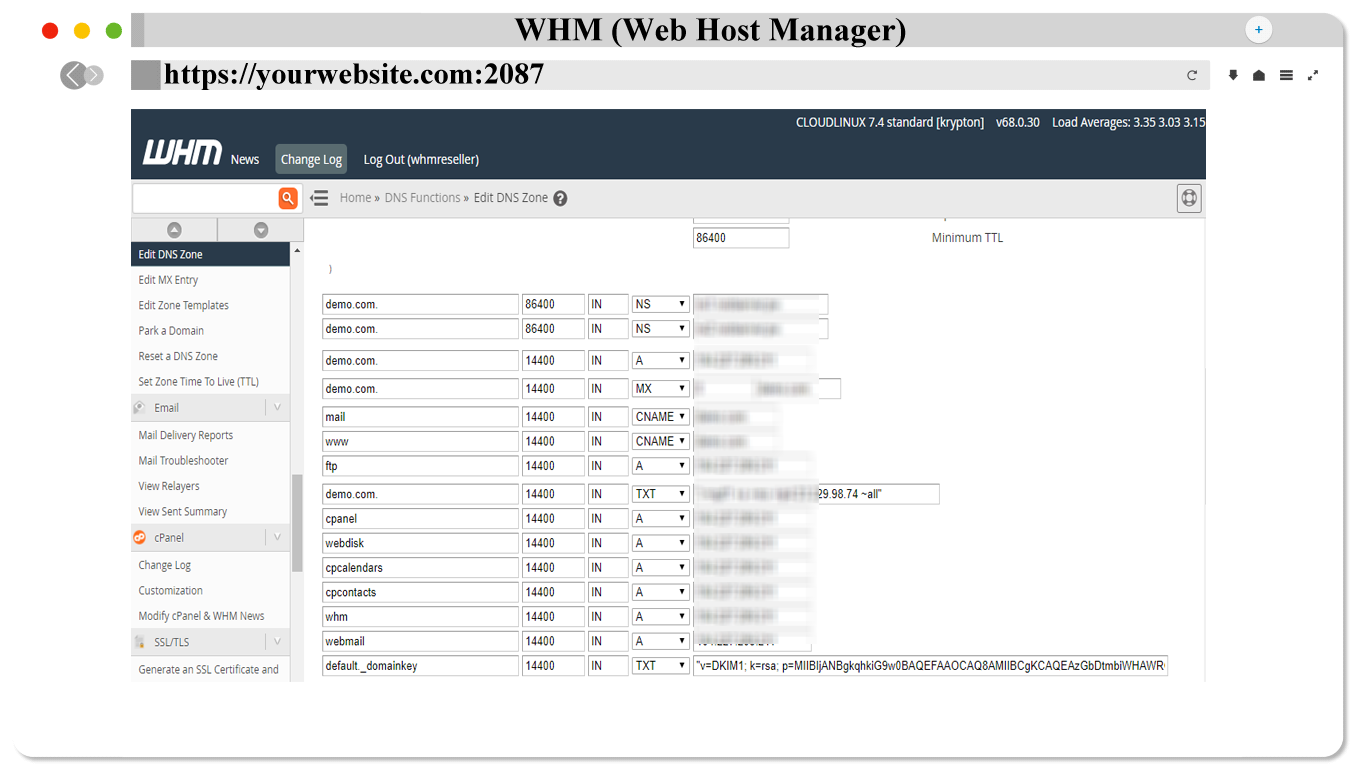This screenshot has height=769, width=1362.
Task: Open the MX record type dropdown
Action: point(660,389)
